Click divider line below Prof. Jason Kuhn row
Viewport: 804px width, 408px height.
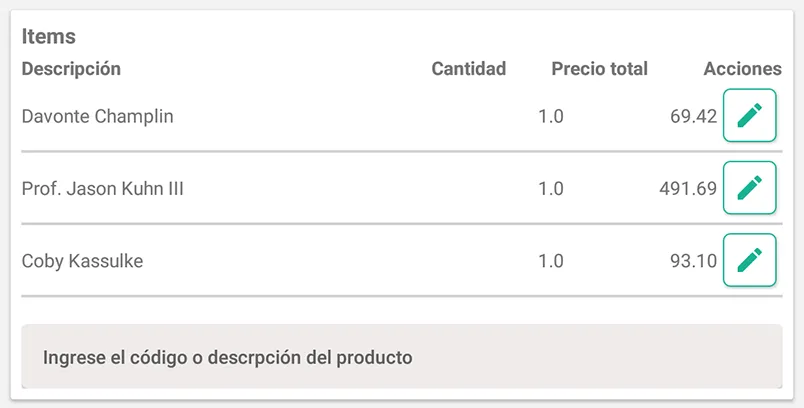click(x=401, y=224)
